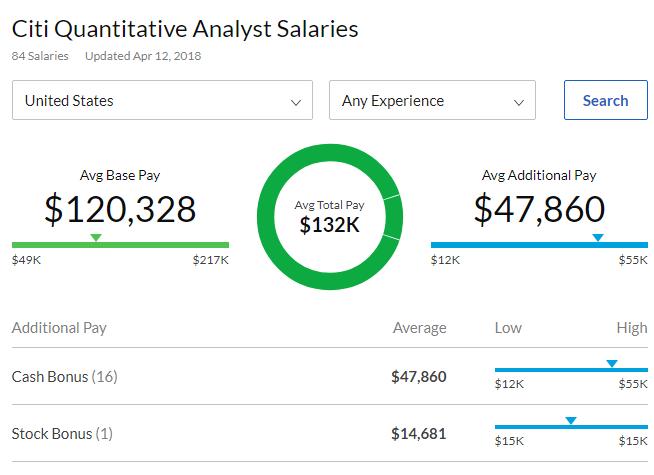Click the Average column header
The width and height of the screenshot is (654, 475).
pyautogui.click(x=419, y=328)
